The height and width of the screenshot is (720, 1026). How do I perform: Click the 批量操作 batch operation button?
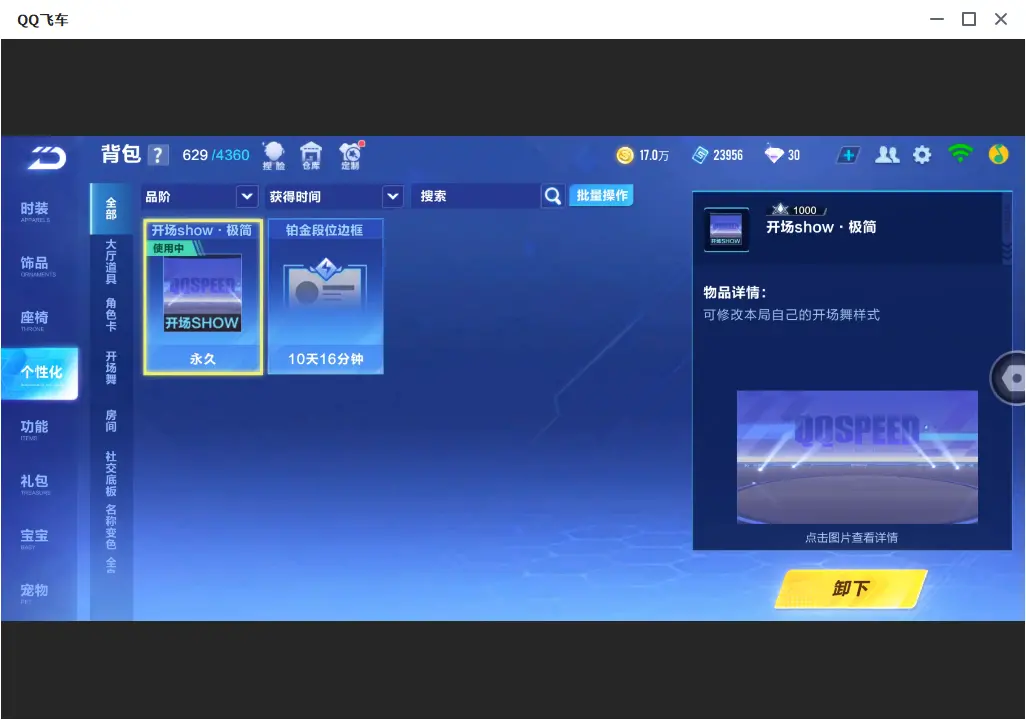pos(601,195)
